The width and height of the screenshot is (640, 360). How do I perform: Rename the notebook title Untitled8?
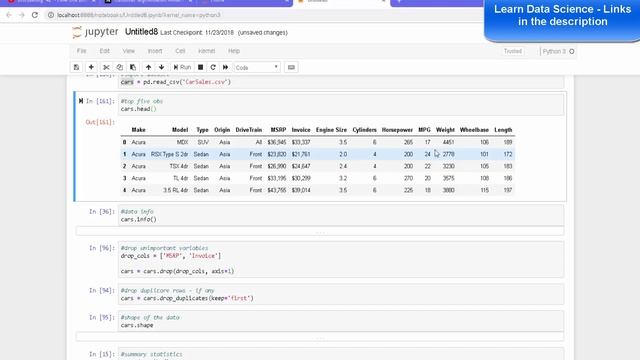point(141,32)
